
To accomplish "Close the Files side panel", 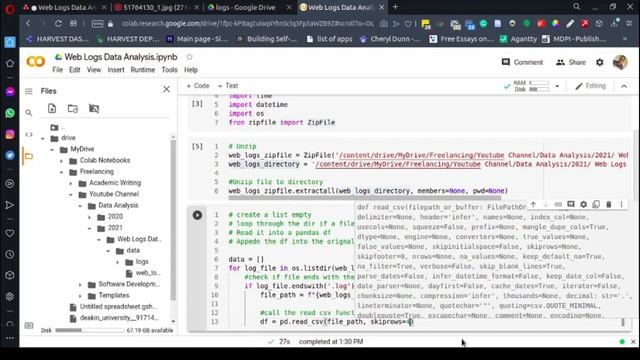I will click(x=166, y=89).
